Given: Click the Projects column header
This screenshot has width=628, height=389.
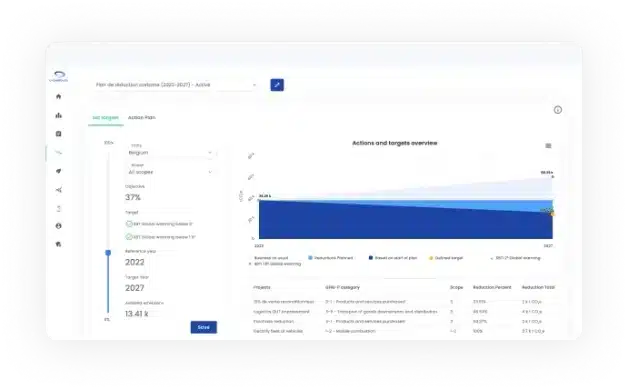Looking at the screenshot, I should coord(262,287).
